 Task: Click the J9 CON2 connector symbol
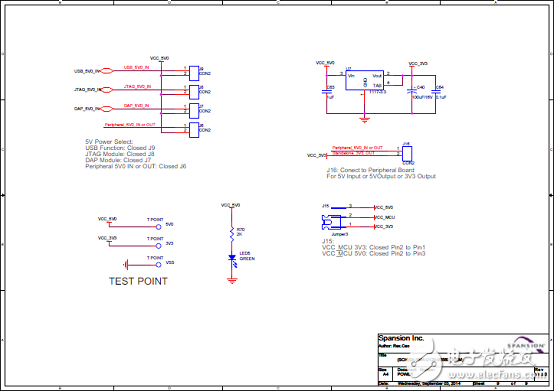click(x=194, y=73)
